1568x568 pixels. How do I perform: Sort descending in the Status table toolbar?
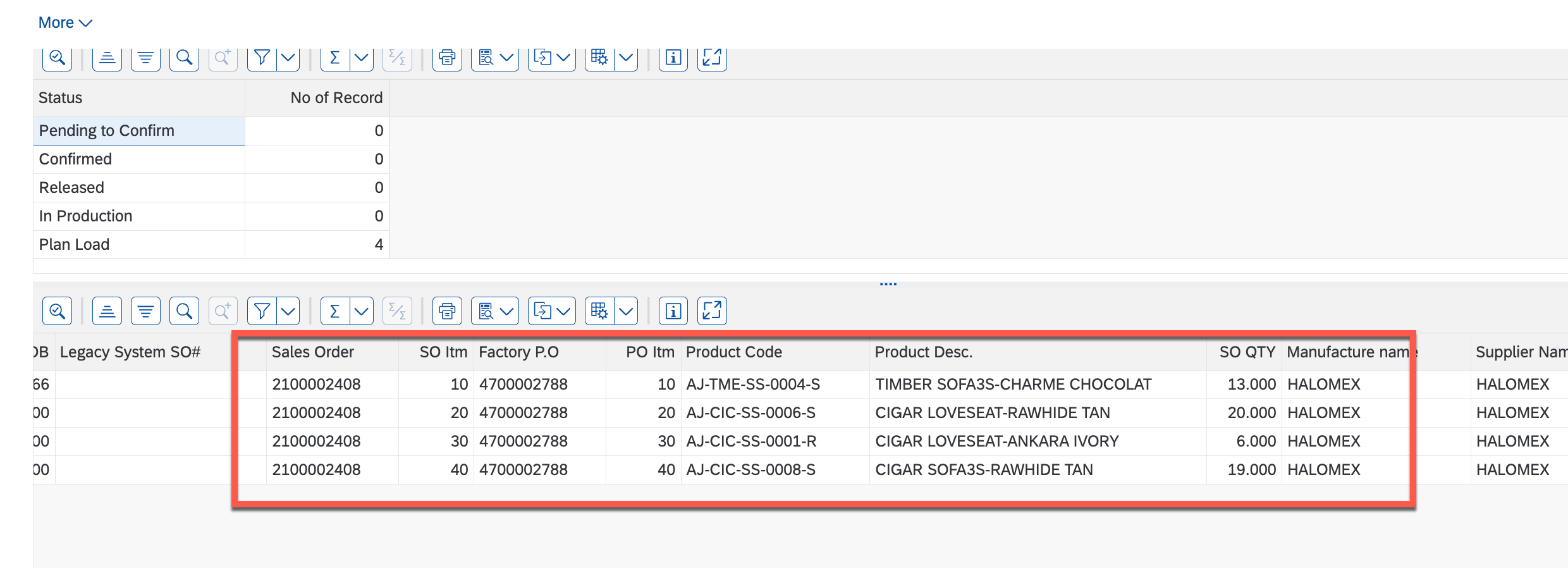click(145, 58)
